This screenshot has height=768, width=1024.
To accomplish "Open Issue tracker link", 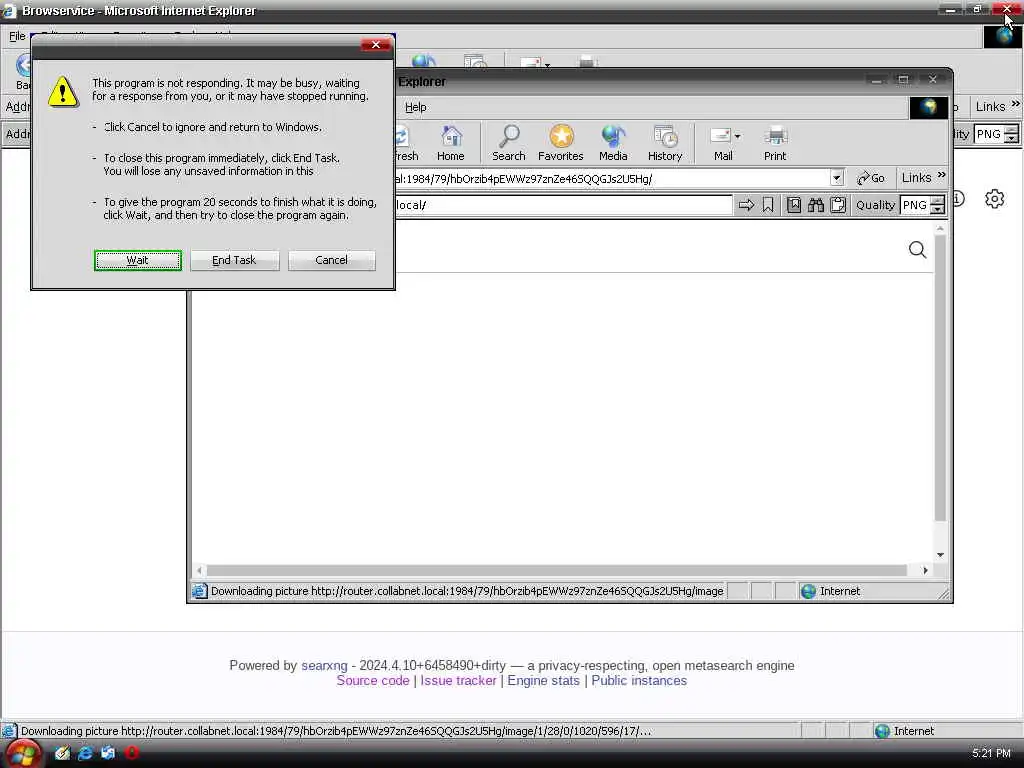I will click(x=458, y=680).
